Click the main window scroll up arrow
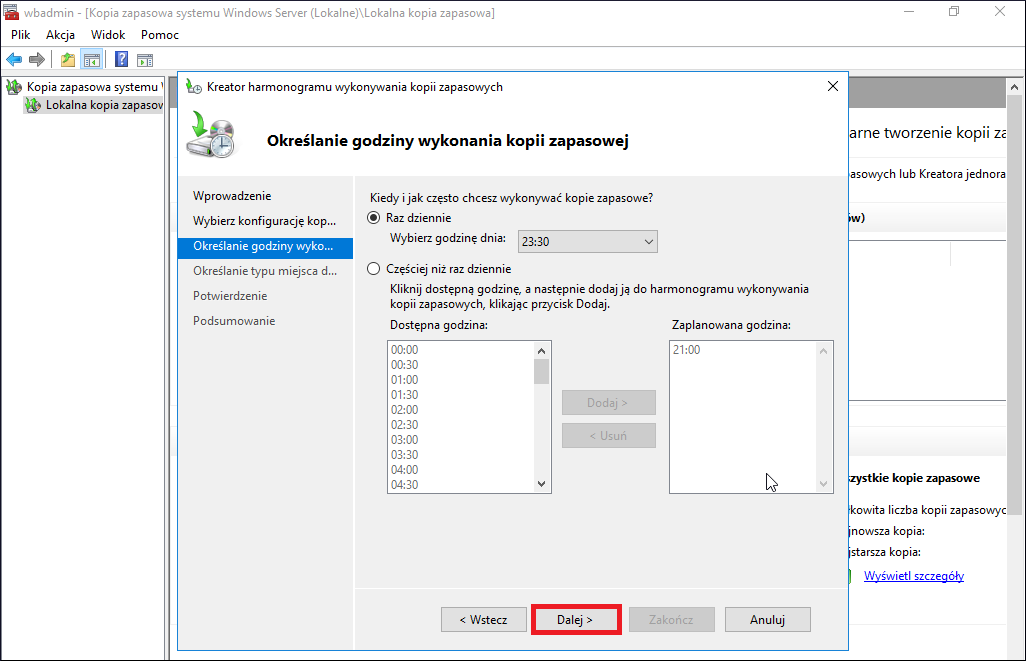The height and width of the screenshot is (661, 1026). coord(1014,86)
